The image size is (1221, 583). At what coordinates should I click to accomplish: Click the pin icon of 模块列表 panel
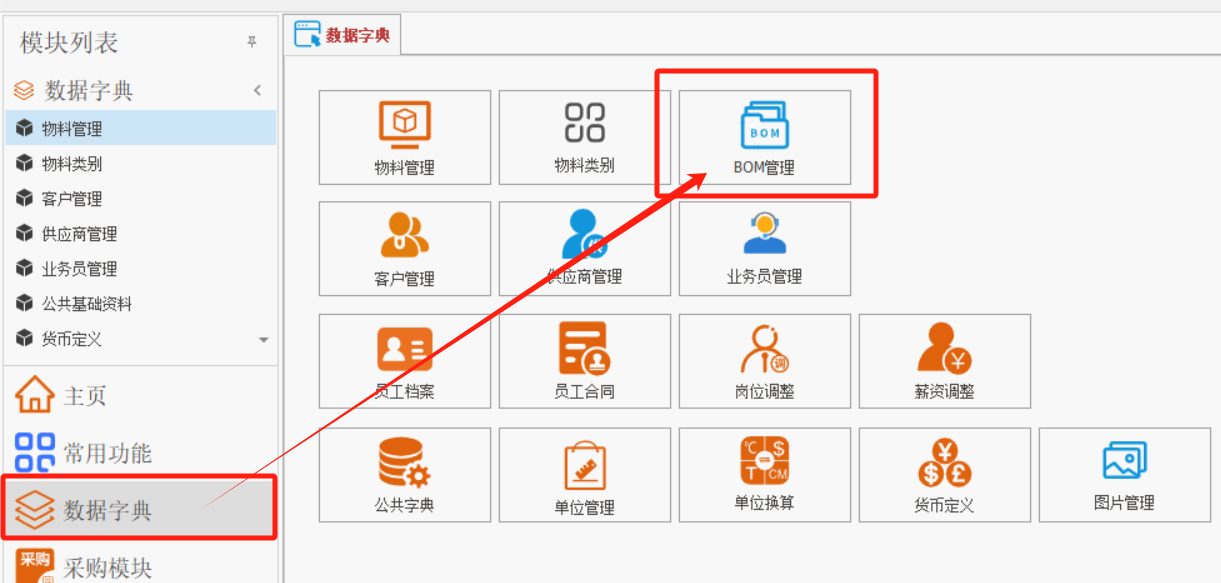click(252, 42)
